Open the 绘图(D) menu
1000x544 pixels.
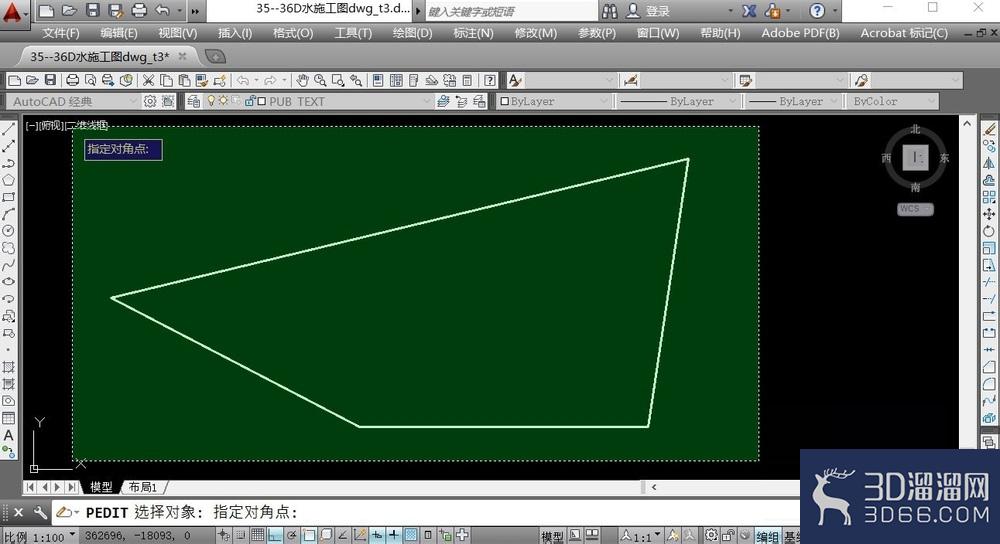(412, 33)
